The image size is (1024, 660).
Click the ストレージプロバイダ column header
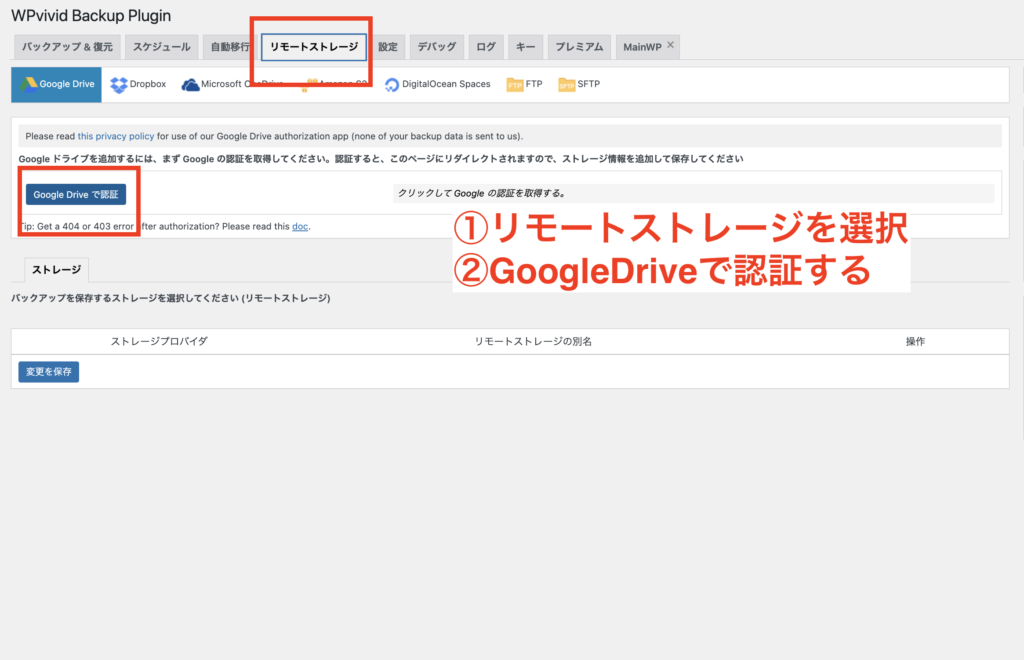click(x=159, y=341)
